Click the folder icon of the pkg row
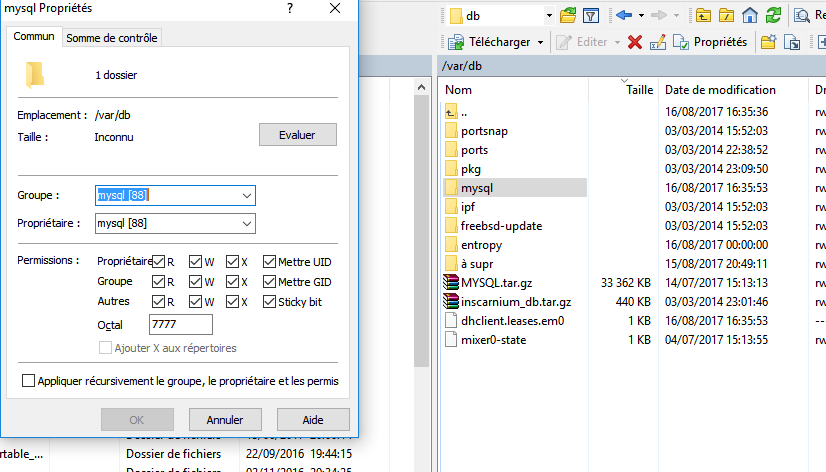Viewport: 826px width, 472px height. pos(451,169)
